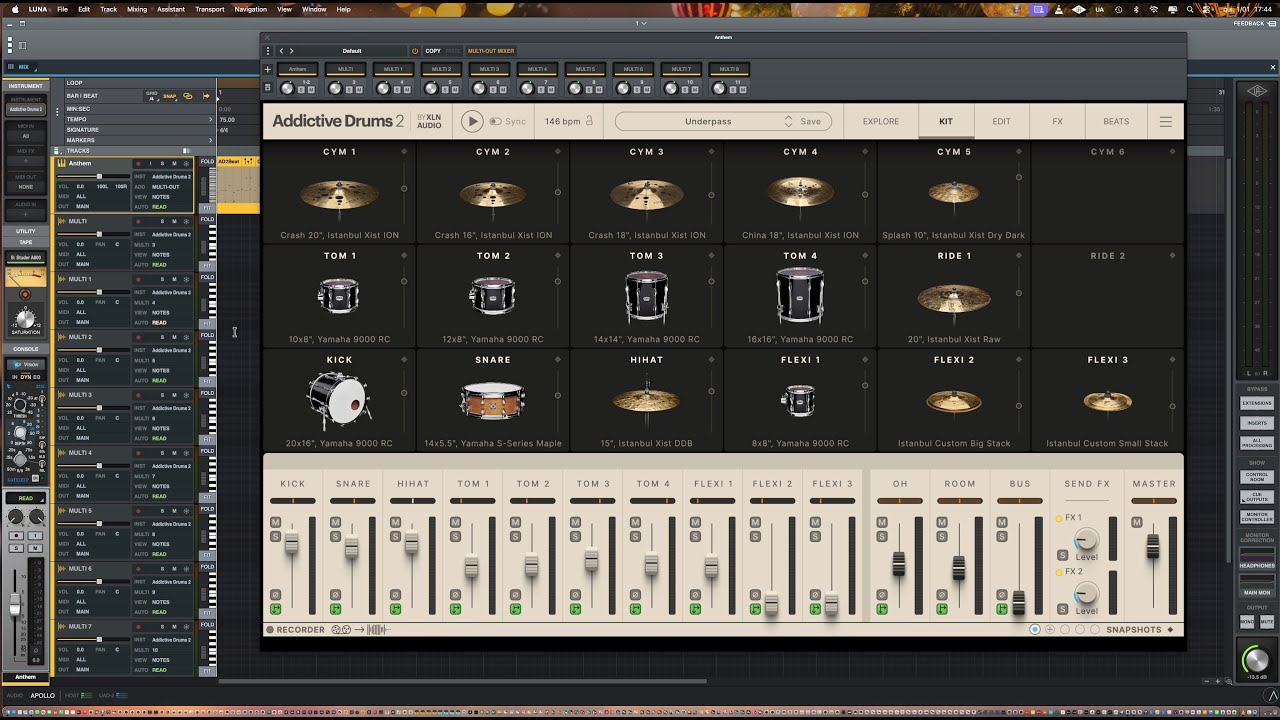Viewport: 1280px width, 720px height.
Task: Mute the HIHAT mixer channel
Action: coord(395,522)
